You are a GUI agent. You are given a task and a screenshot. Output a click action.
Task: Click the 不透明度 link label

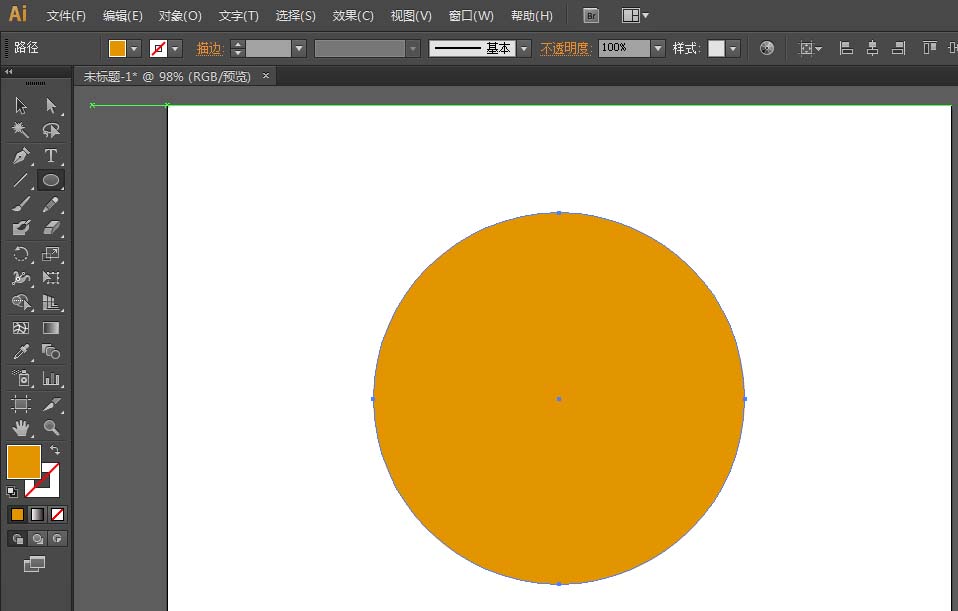565,48
